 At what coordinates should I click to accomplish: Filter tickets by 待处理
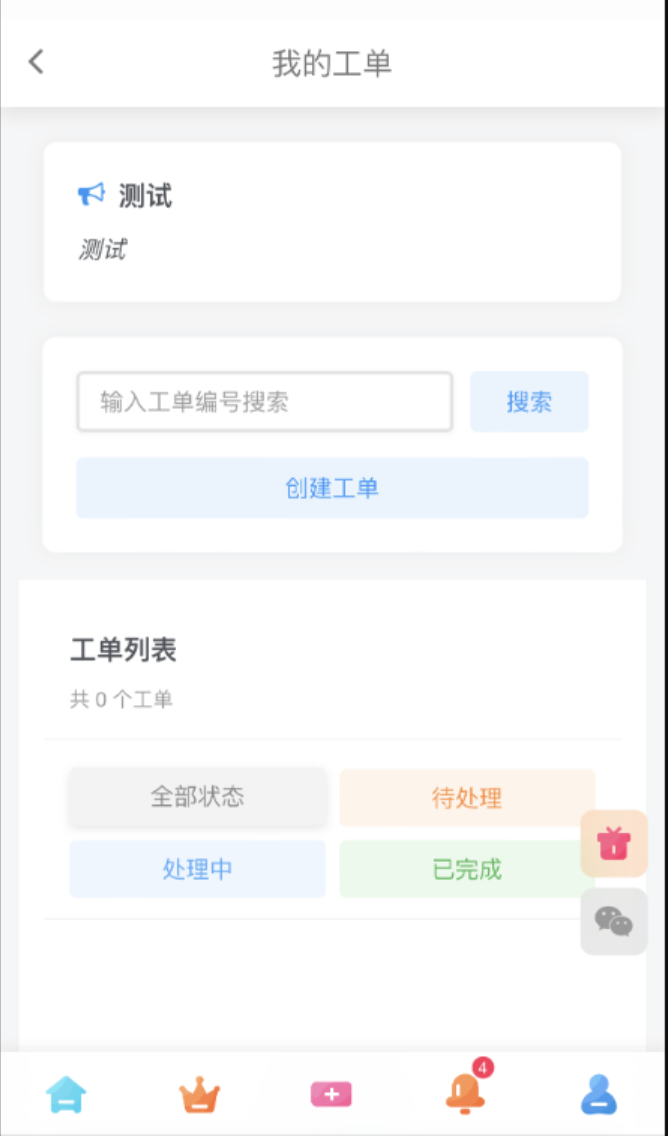pyautogui.click(x=467, y=798)
